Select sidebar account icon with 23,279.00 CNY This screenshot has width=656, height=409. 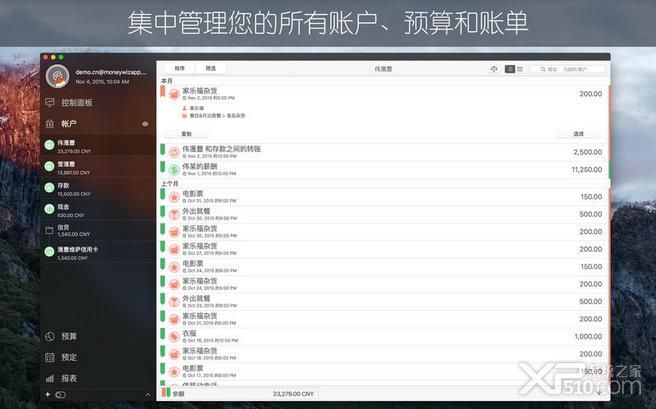tap(49, 146)
